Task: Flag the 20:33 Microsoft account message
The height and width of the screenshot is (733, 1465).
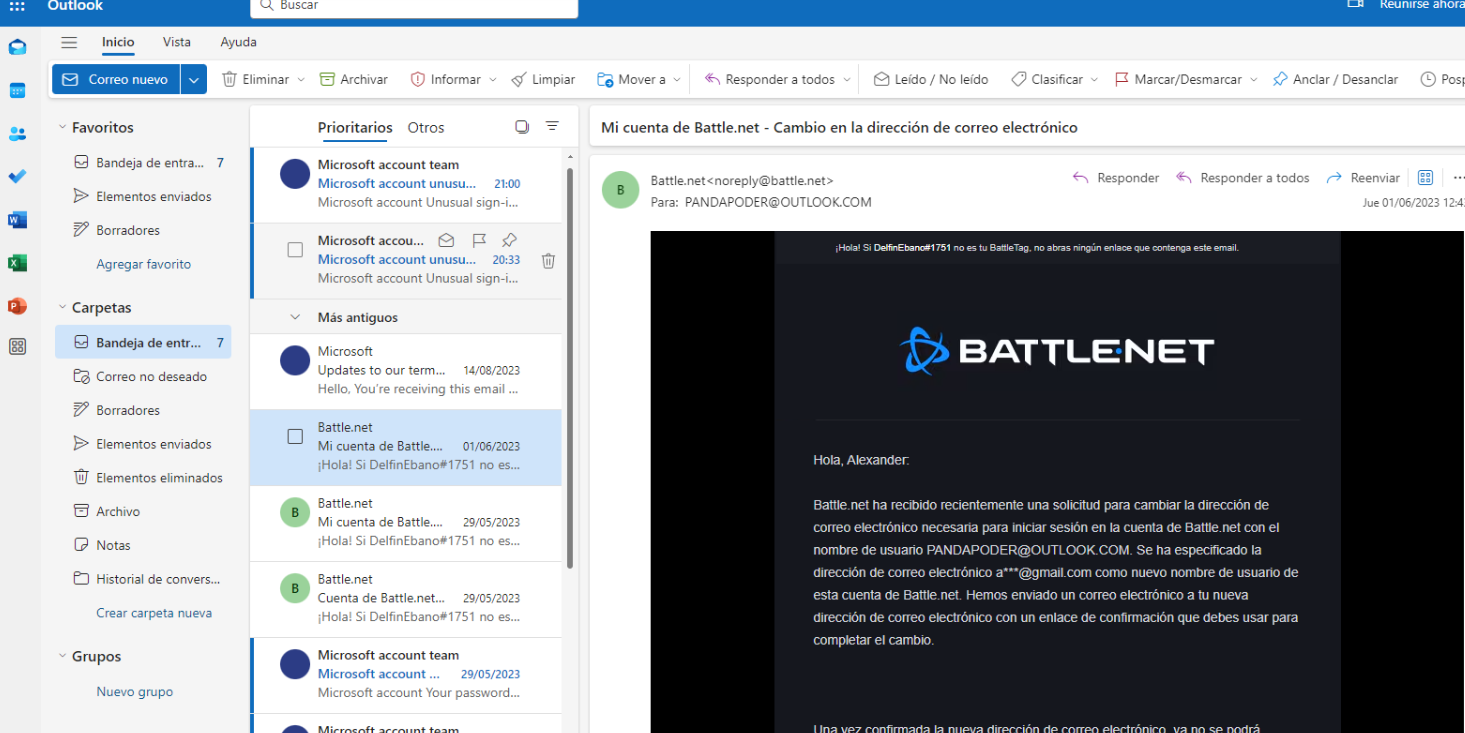Action: point(479,240)
